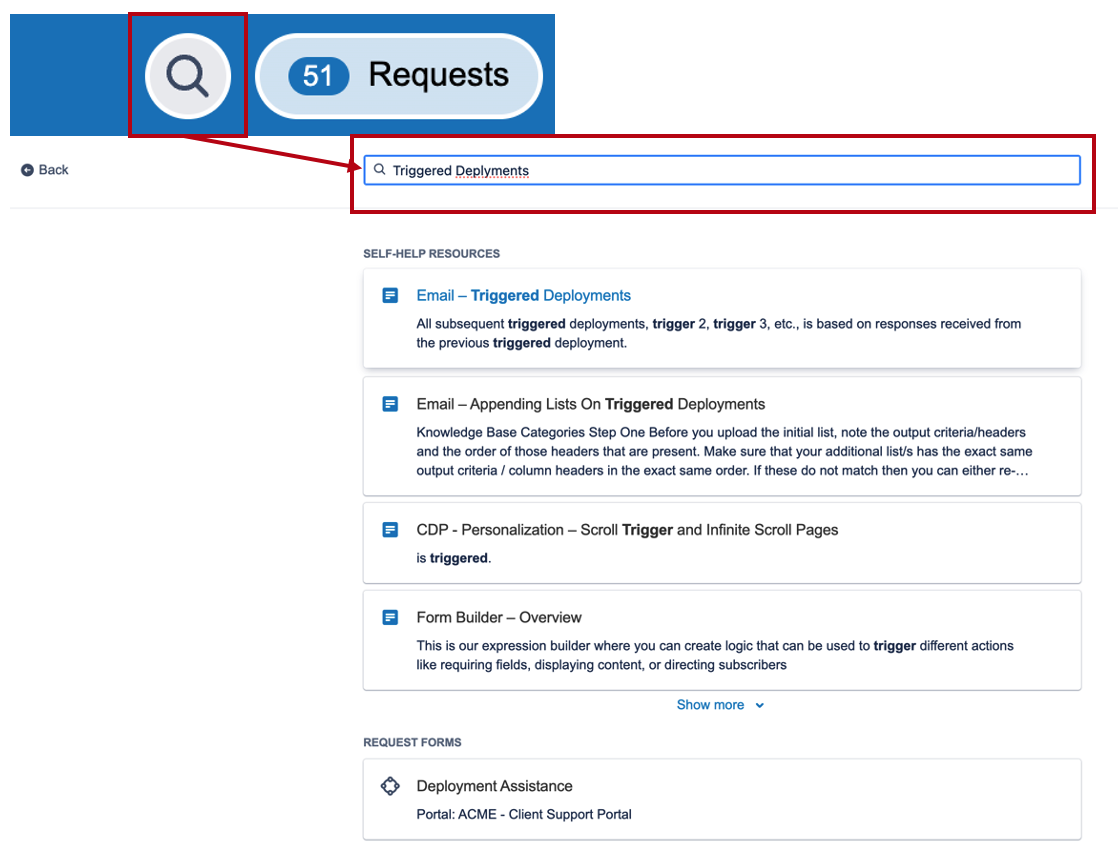Click document icon beside Appending Lists article

[390, 405]
